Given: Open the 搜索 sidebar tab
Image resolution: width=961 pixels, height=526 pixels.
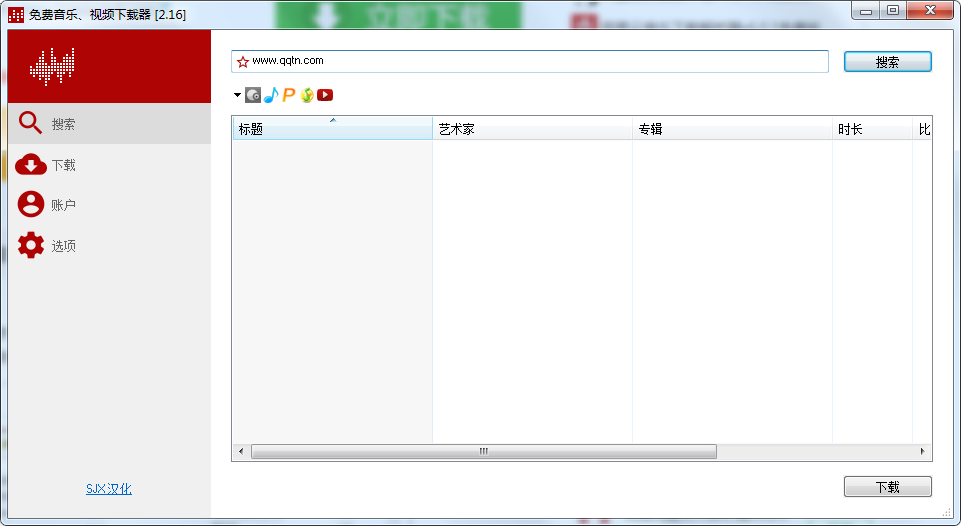Looking at the screenshot, I should coord(110,124).
